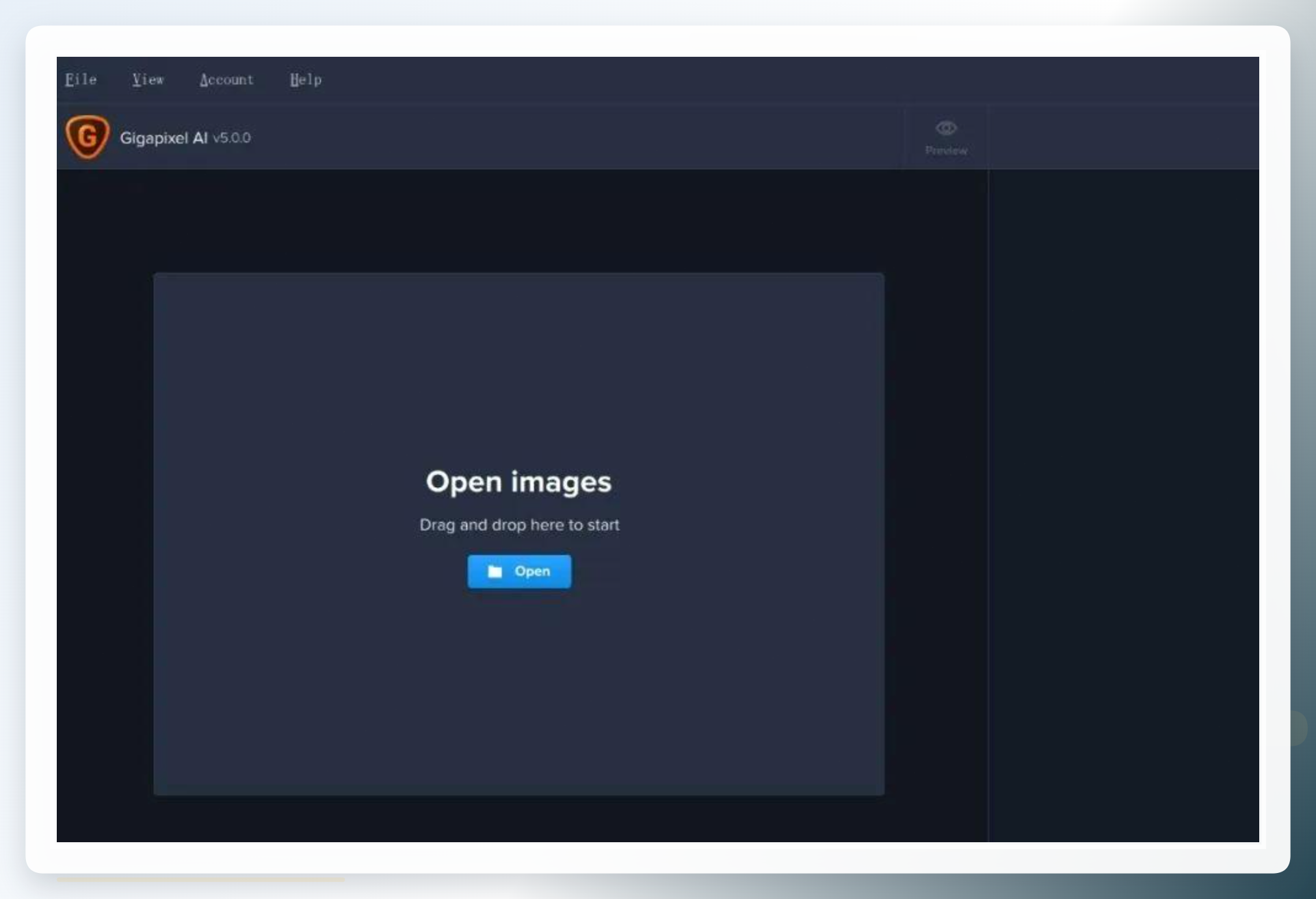Click the folder icon inside Open button
This screenshot has height=899, width=1316.
(495, 571)
